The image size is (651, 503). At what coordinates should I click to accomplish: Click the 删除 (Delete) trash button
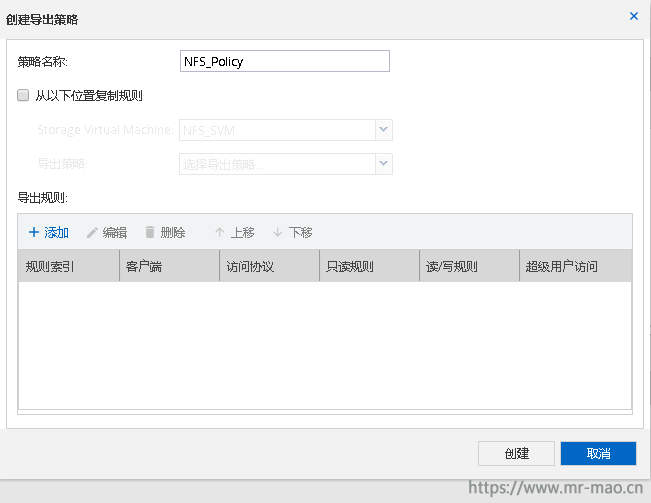(165, 232)
